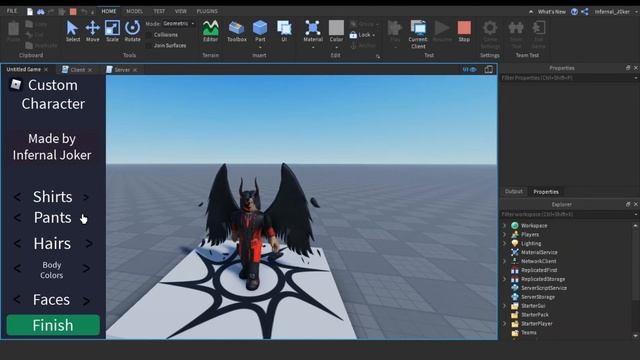The image size is (640, 360).
Task: Click the green Finish button
Action: tap(53, 325)
